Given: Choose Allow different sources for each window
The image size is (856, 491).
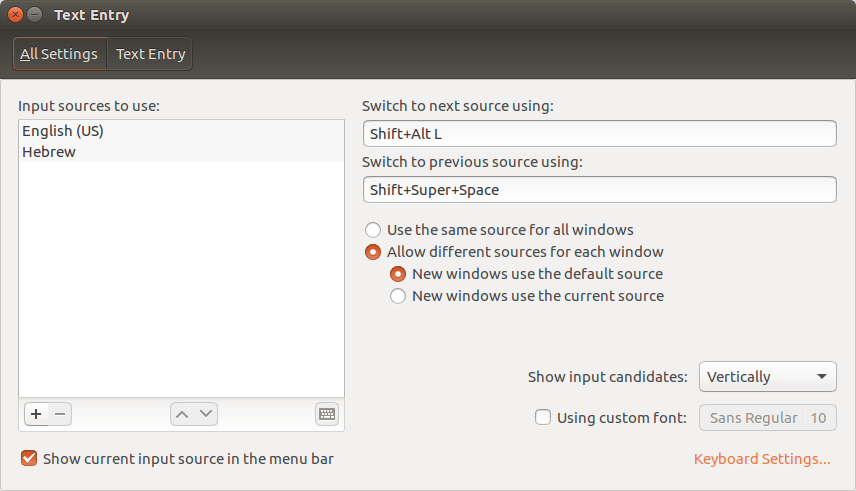Looking at the screenshot, I should (373, 252).
